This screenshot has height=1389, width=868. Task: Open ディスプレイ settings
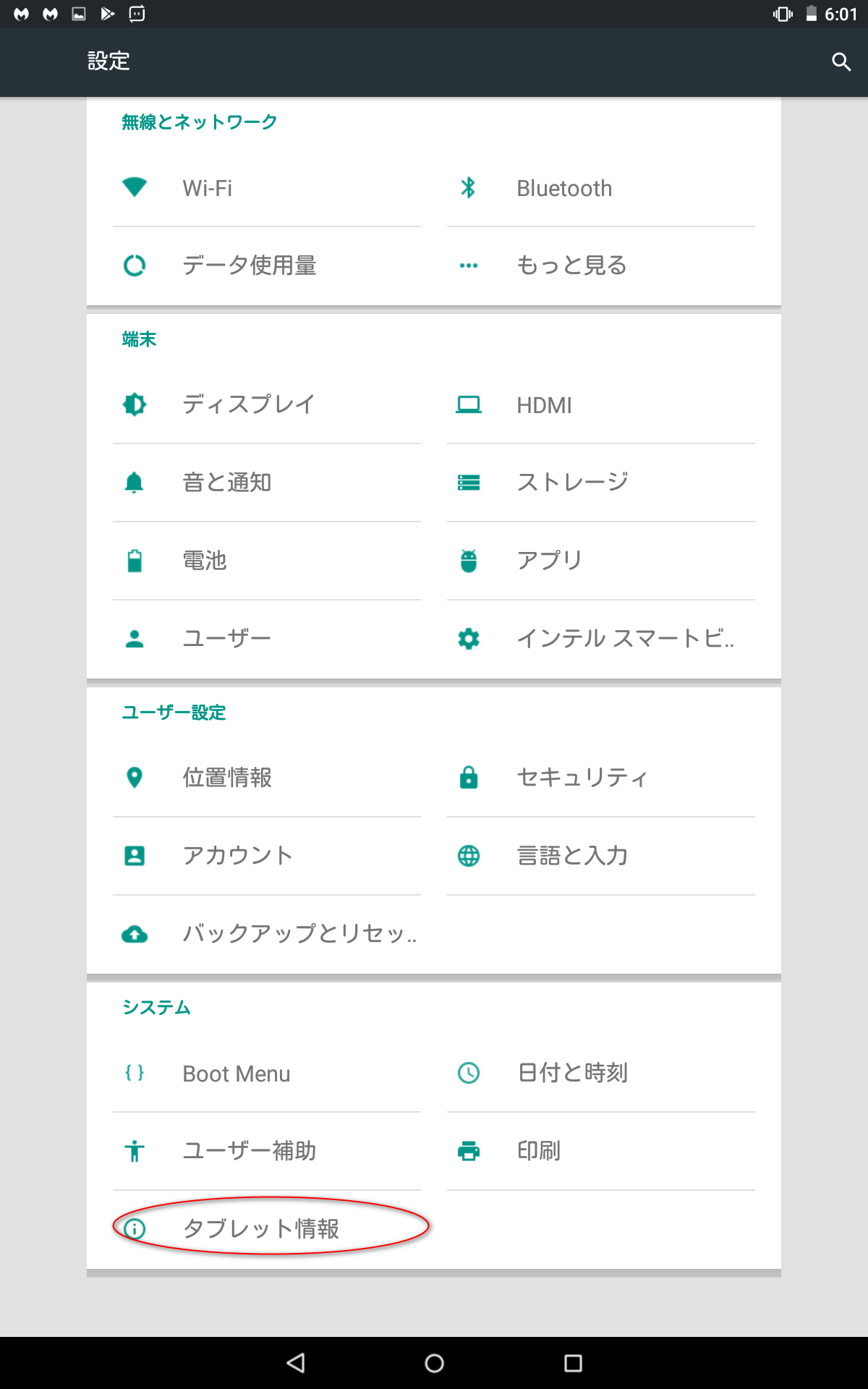click(x=248, y=404)
